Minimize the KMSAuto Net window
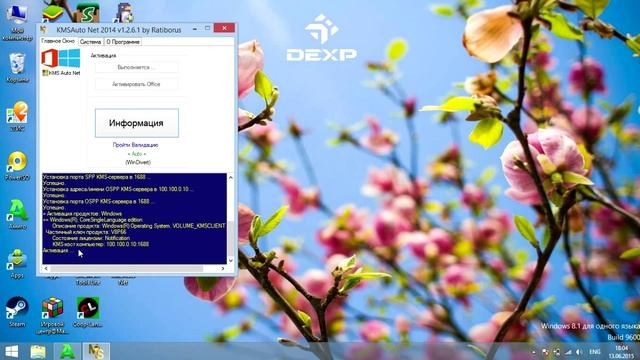Viewport: 640px width, 360px height. pyautogui.click(x=195, y=28)
